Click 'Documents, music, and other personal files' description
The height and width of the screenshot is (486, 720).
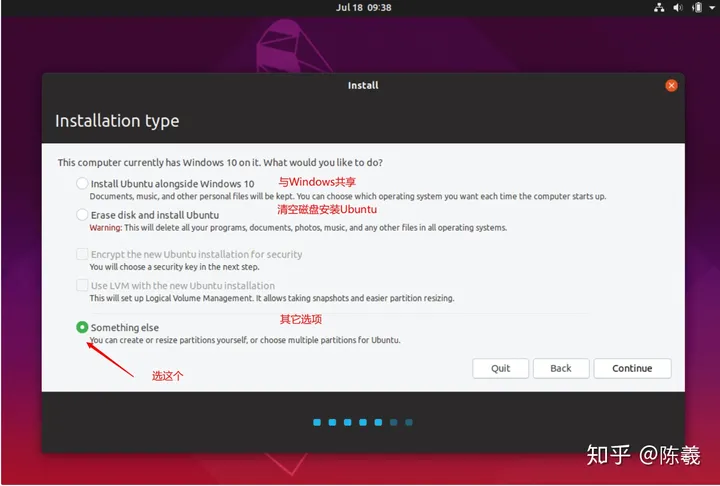(x=348, y=197)
